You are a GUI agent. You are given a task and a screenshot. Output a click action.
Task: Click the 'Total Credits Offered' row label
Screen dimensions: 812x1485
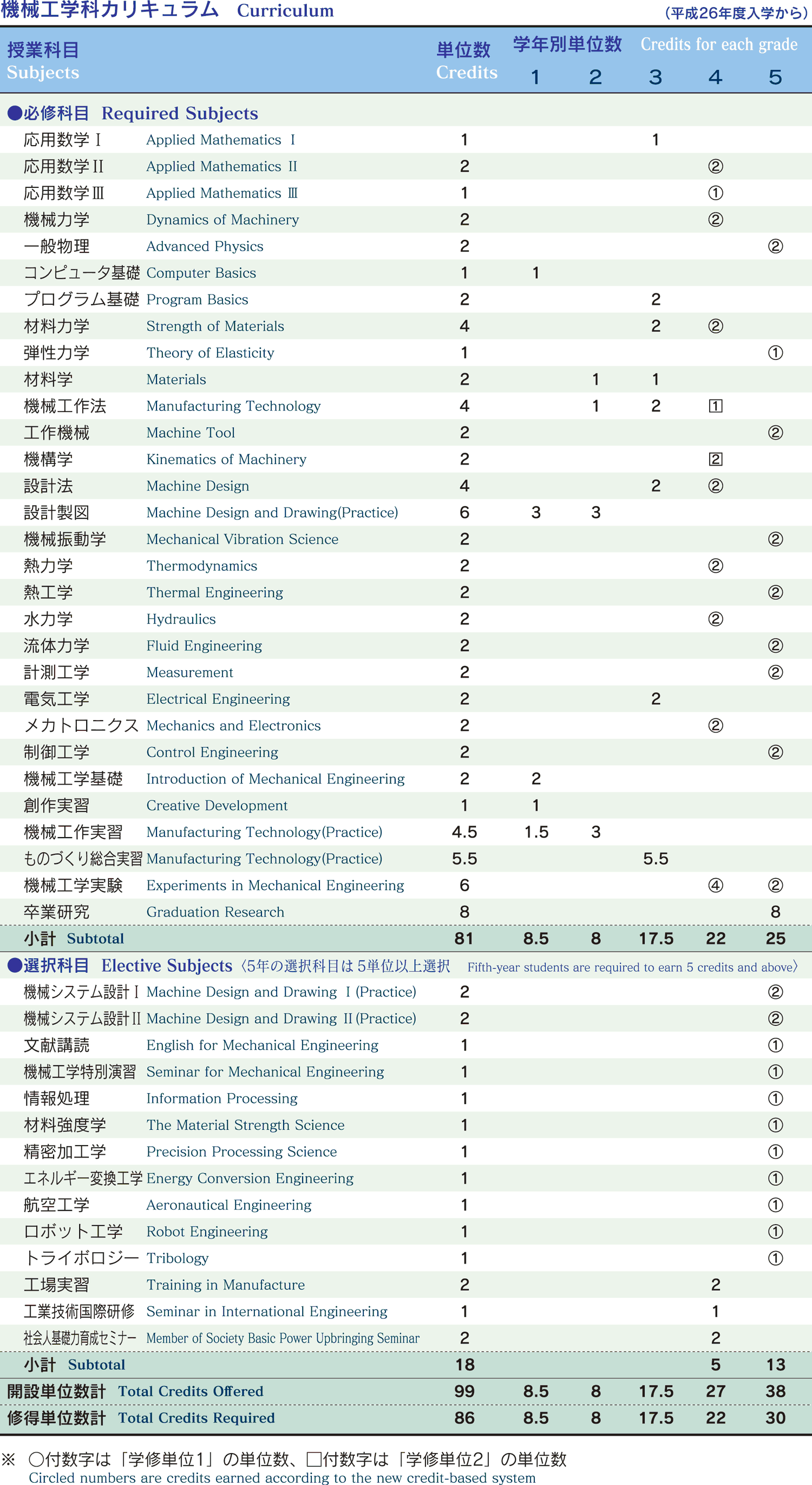[191, 1391]
